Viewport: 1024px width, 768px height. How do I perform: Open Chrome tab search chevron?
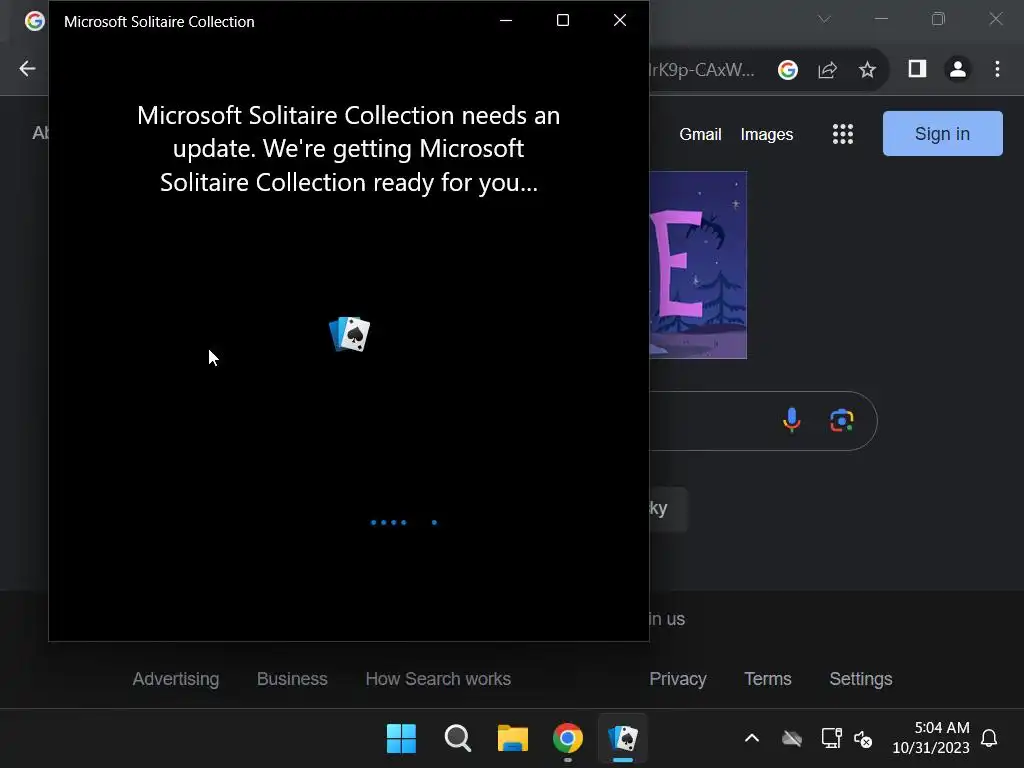coord(824,20)
